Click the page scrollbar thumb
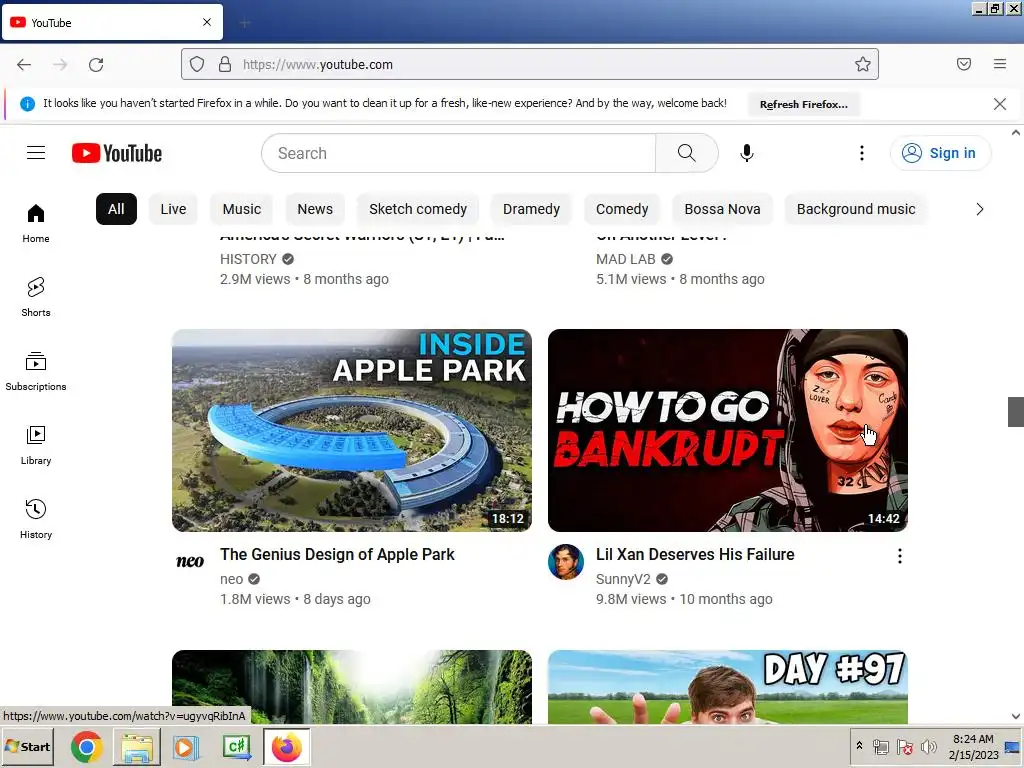Image resolution: width=1024 pixels, height=768 pixels. (1016, 411)
